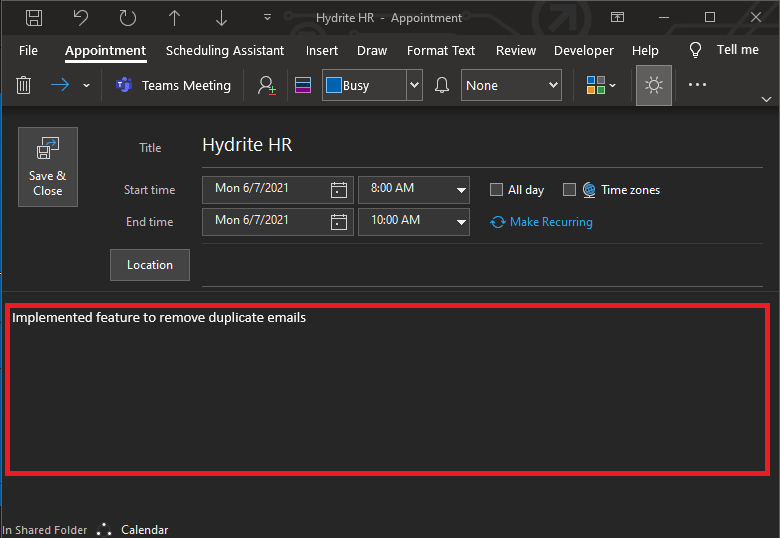Open the End date calendar picker
Viewport: 780px width, 538px height.
coord(339,222)
